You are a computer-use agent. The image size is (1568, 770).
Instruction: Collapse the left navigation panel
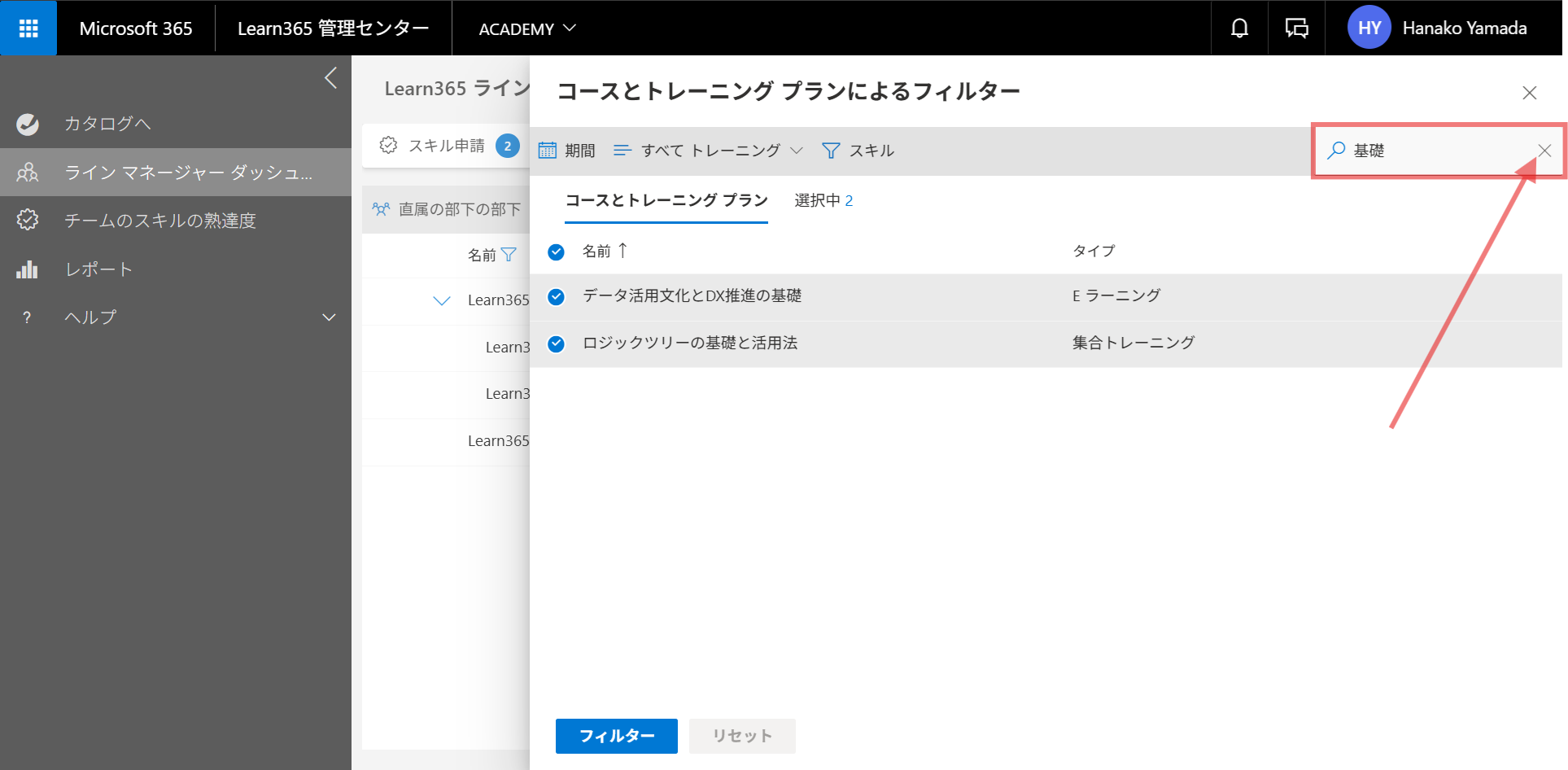330,78
